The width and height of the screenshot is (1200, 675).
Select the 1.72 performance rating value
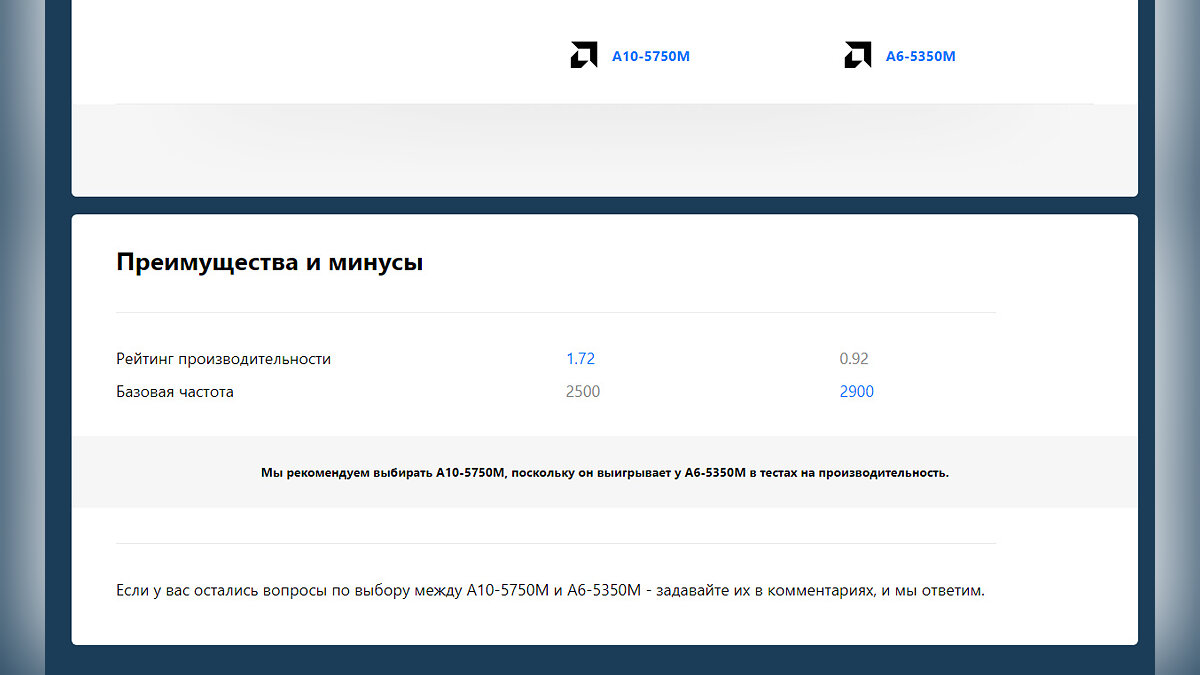click(580, 359)
